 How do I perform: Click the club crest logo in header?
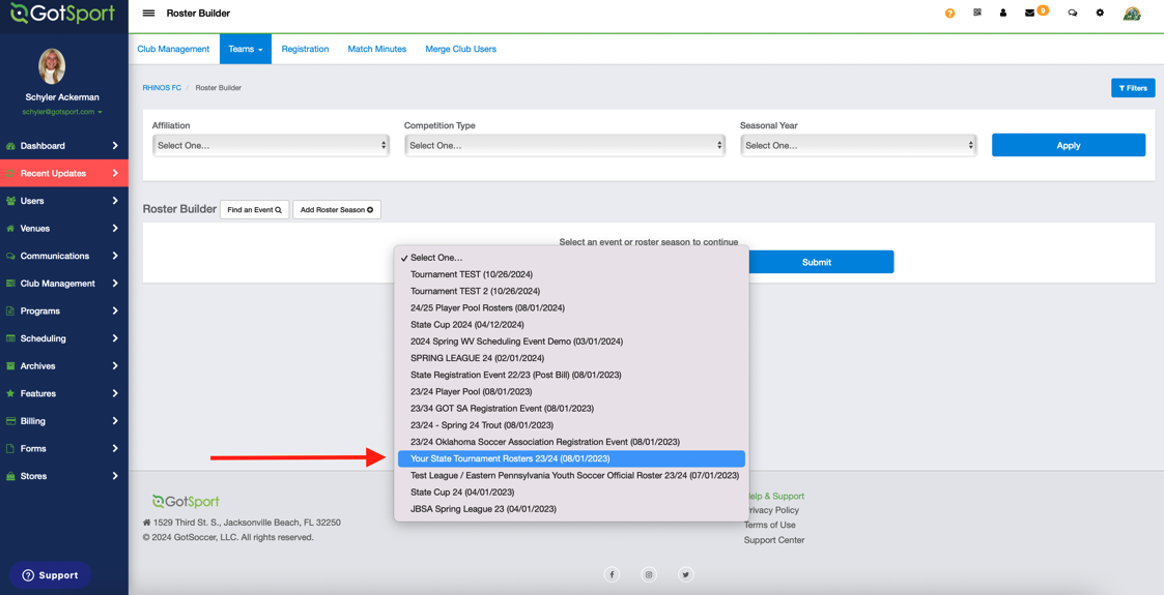coord(1131,13)
